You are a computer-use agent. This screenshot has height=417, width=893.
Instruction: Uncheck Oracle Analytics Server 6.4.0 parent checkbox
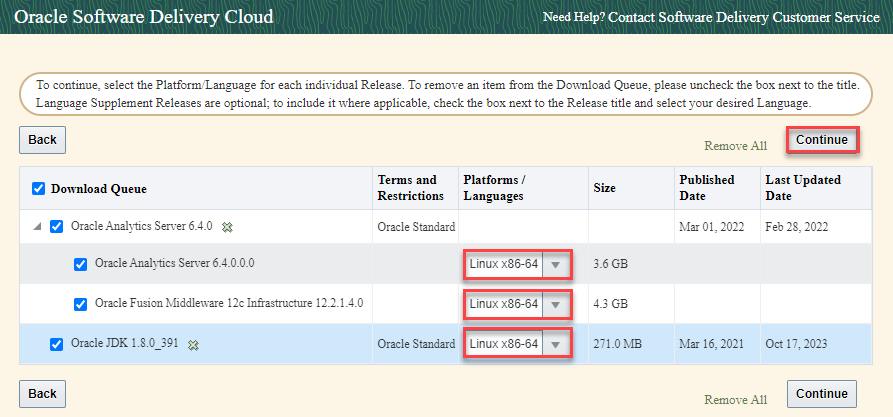(x=56, y=227)
